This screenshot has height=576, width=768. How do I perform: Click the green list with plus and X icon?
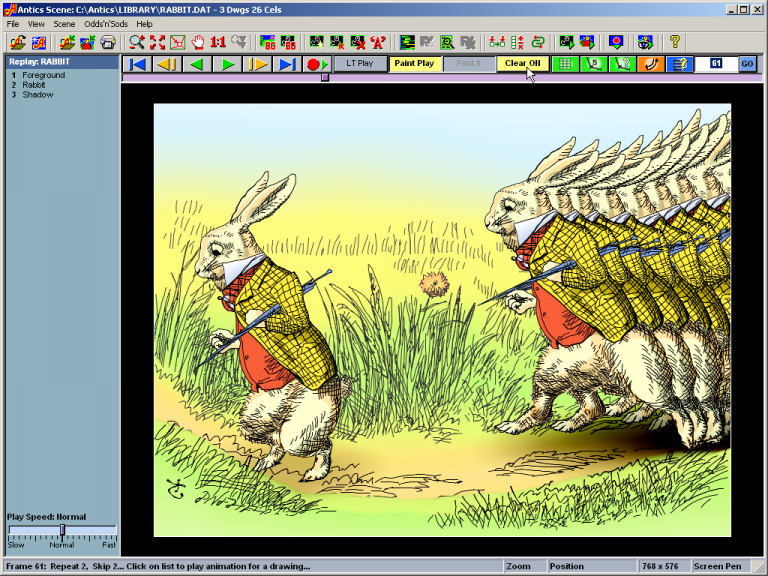coord(517,43)
